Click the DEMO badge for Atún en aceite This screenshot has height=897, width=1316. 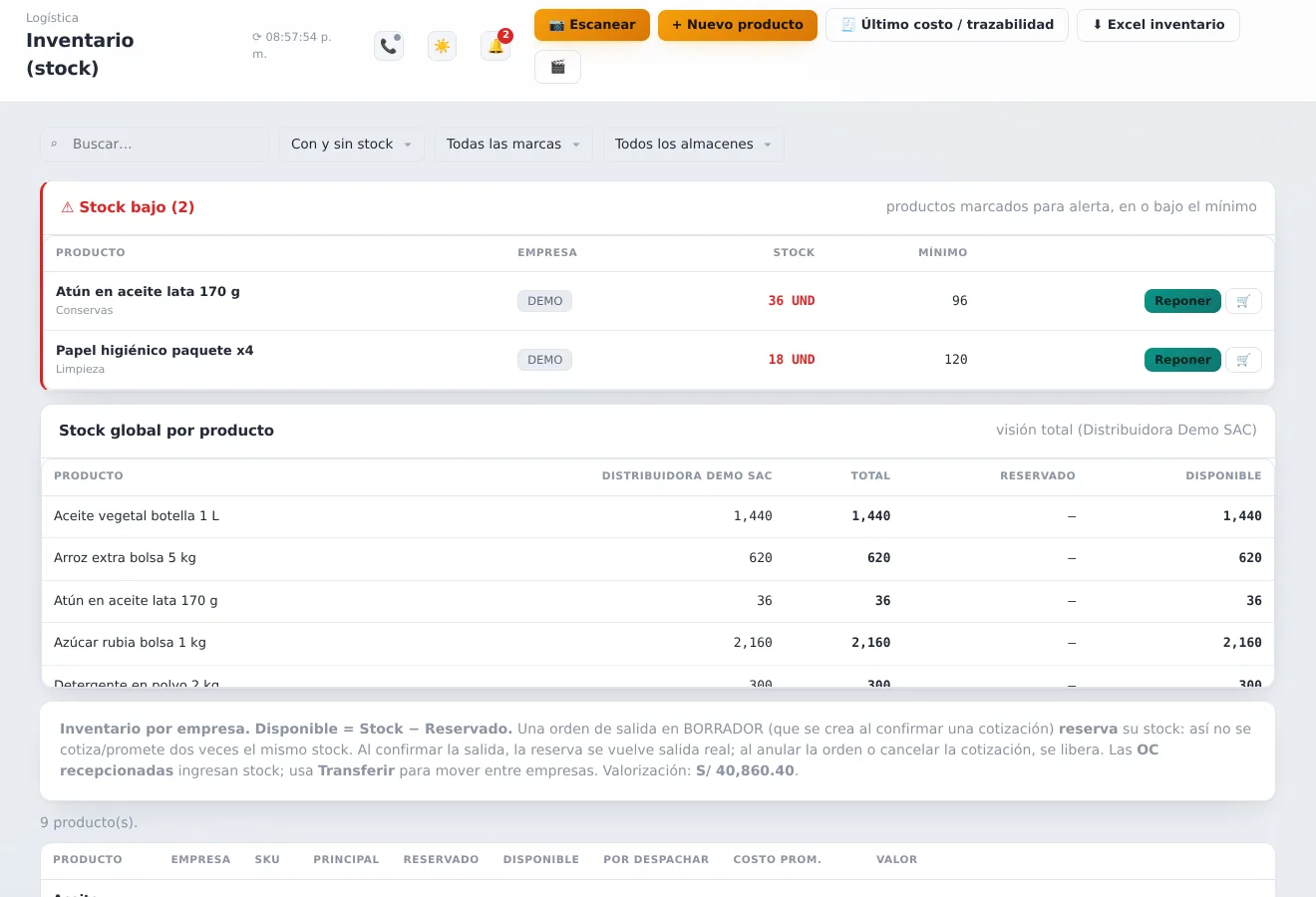coord(544,301)
